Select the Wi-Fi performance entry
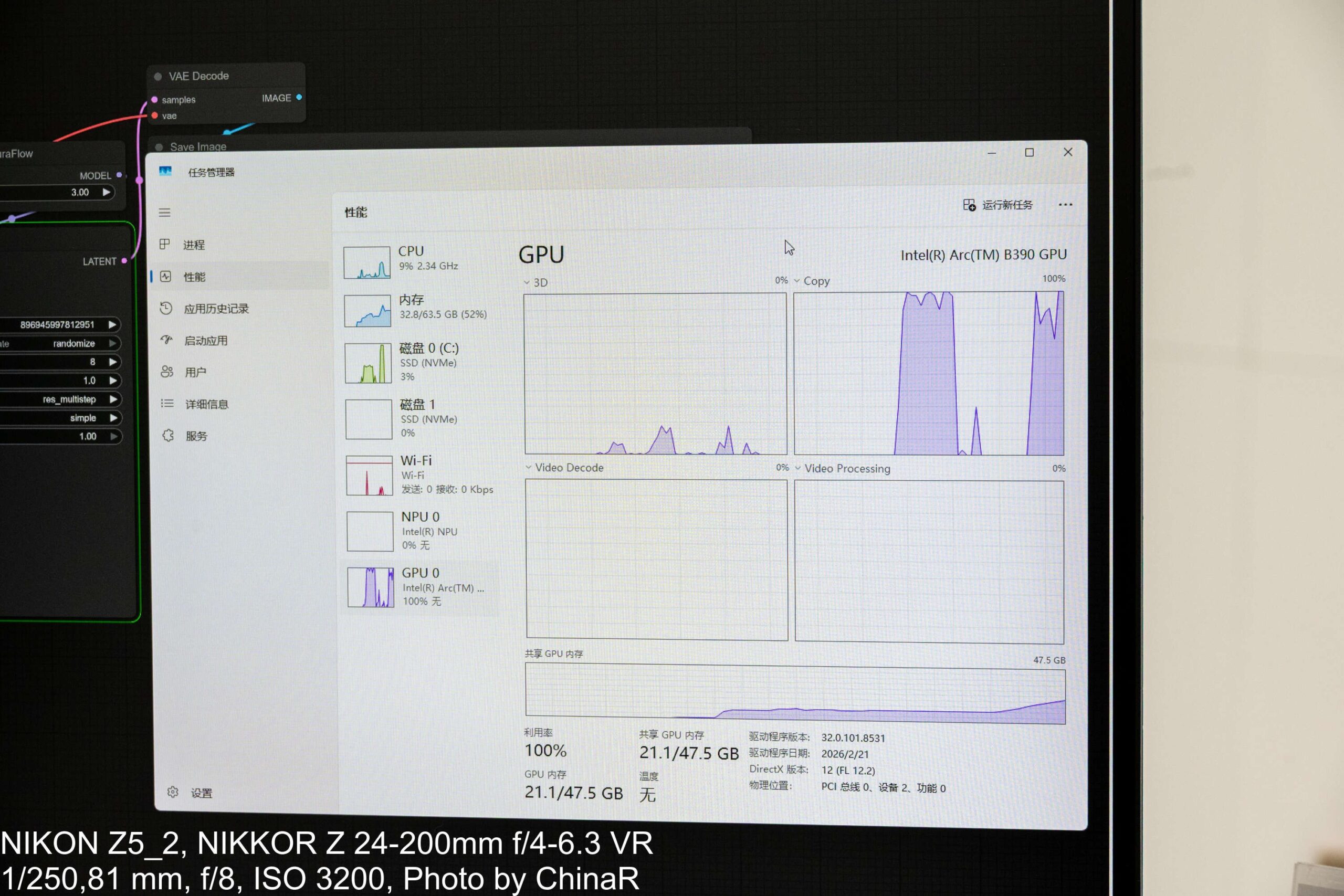 tap(420, 475)
